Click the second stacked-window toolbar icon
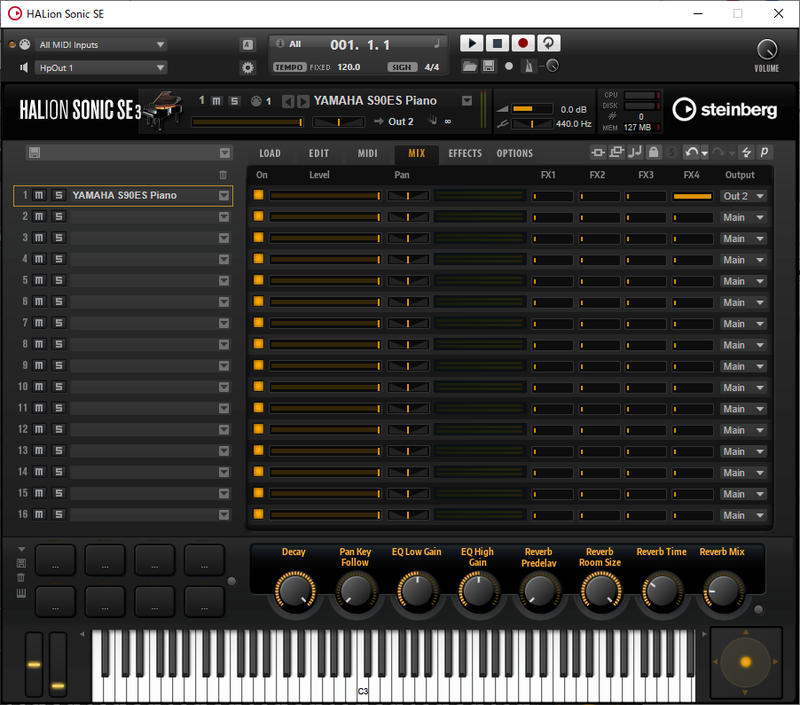Screen dimensions: 800x705 [x=616, y=152]
